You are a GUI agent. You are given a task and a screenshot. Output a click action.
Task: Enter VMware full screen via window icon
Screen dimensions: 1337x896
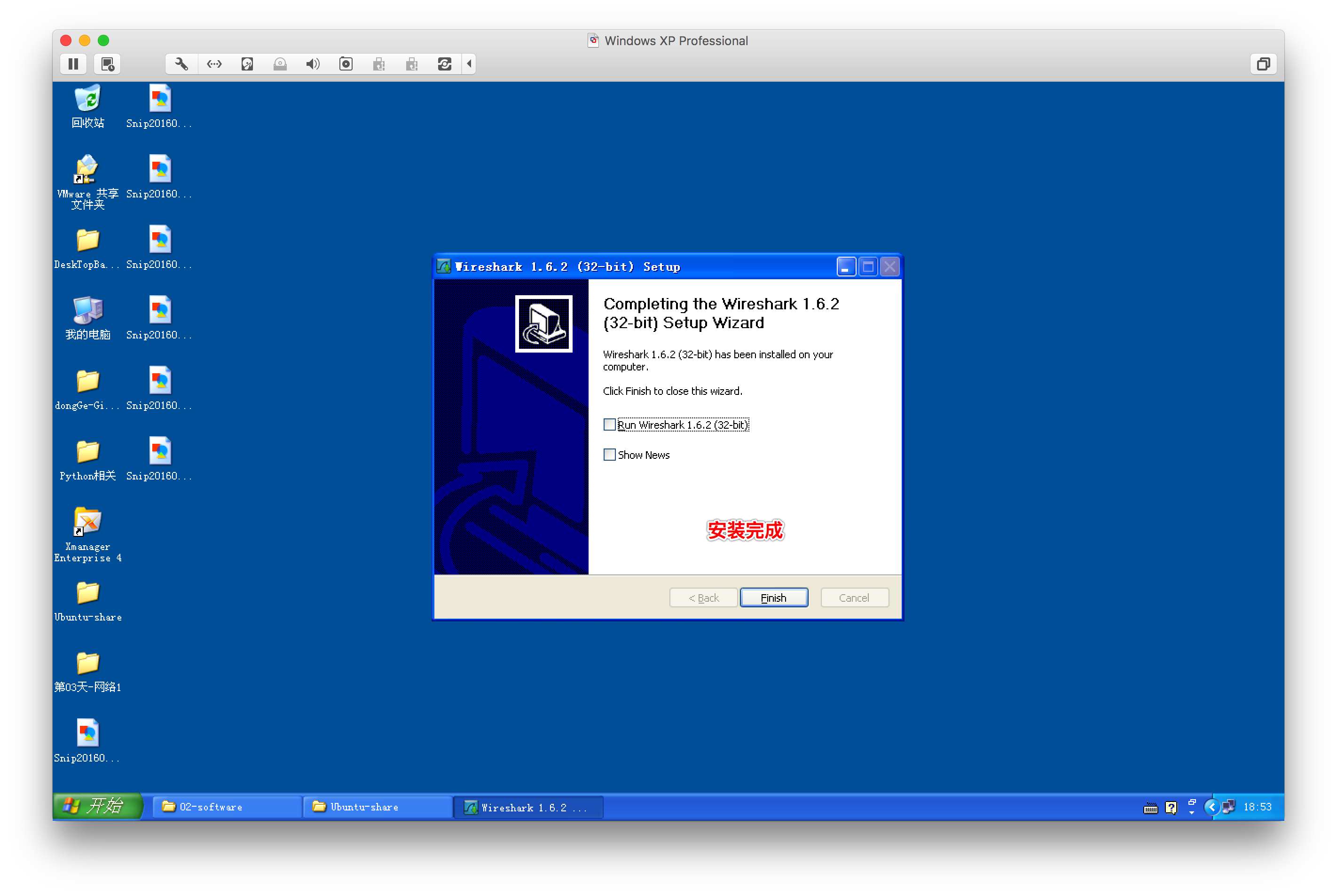click(1263, 64)
